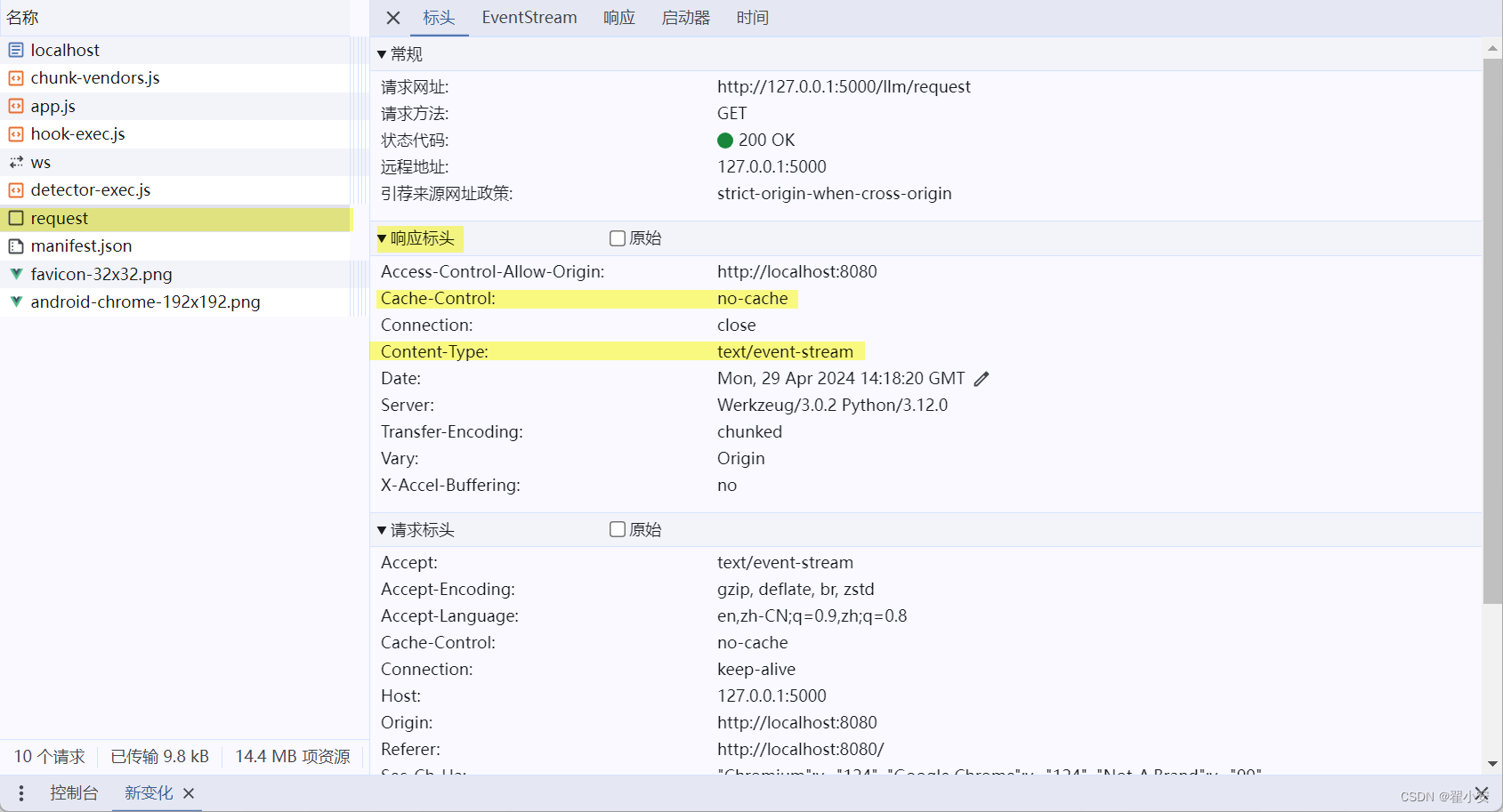Collapse the android-chrome-192x192.png entry

(x=15, y=301)
